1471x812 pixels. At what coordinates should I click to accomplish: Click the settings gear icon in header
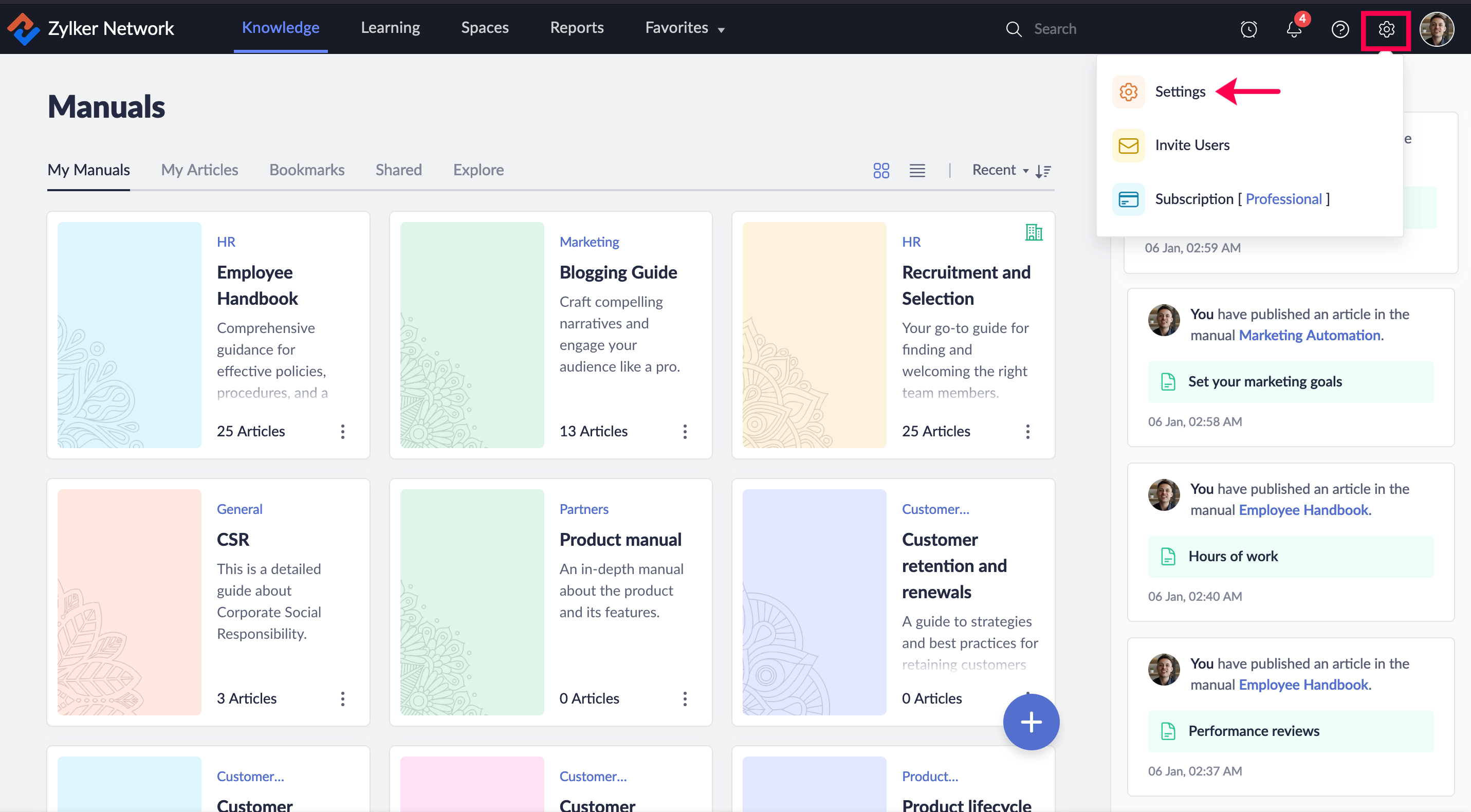tap(1386, 29)
